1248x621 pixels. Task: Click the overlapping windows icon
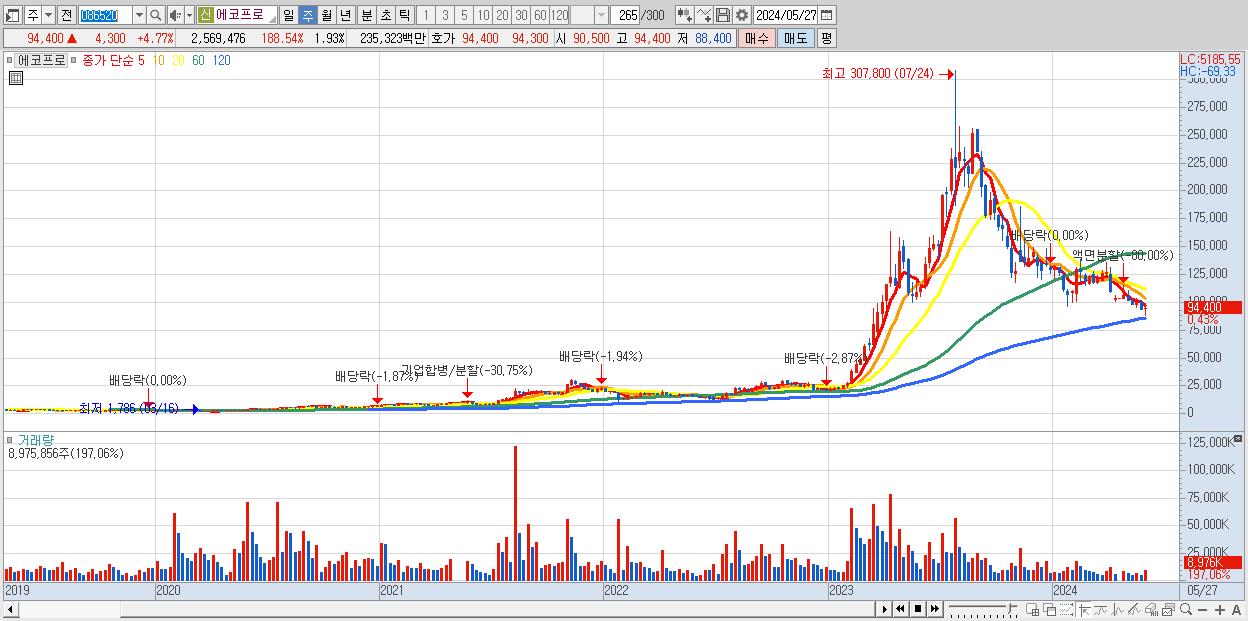[x=1050, y=610]
